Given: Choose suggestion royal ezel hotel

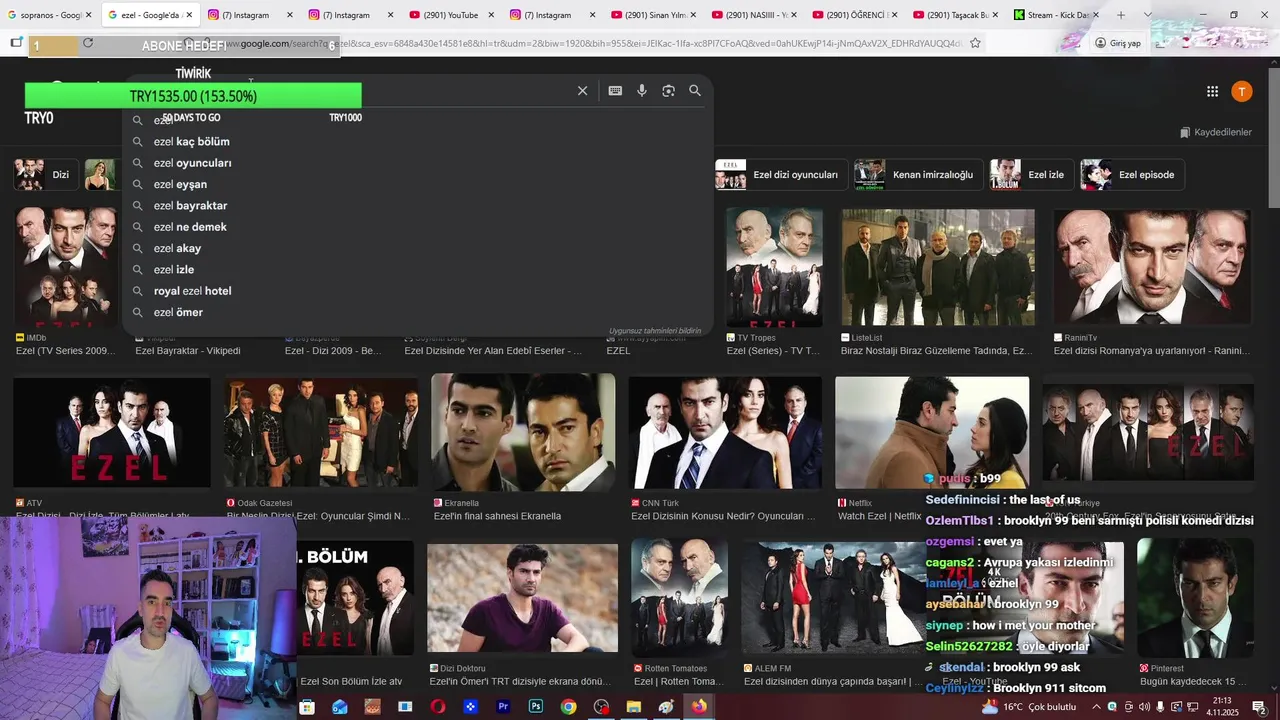Looking at the screenshot, I should click(418, 291).
